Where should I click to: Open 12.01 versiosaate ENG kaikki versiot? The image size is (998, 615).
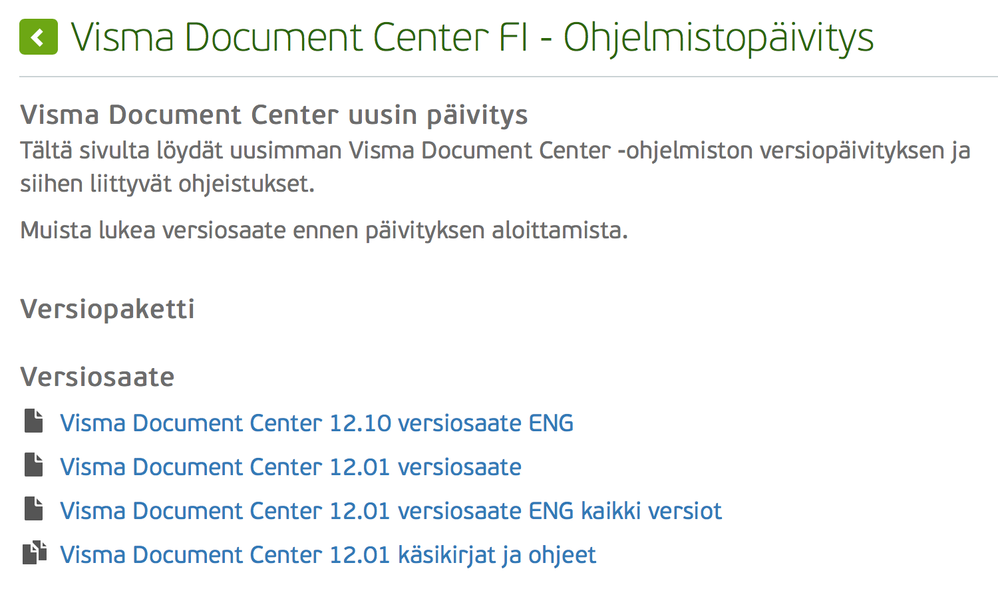(x=392, y=511)
